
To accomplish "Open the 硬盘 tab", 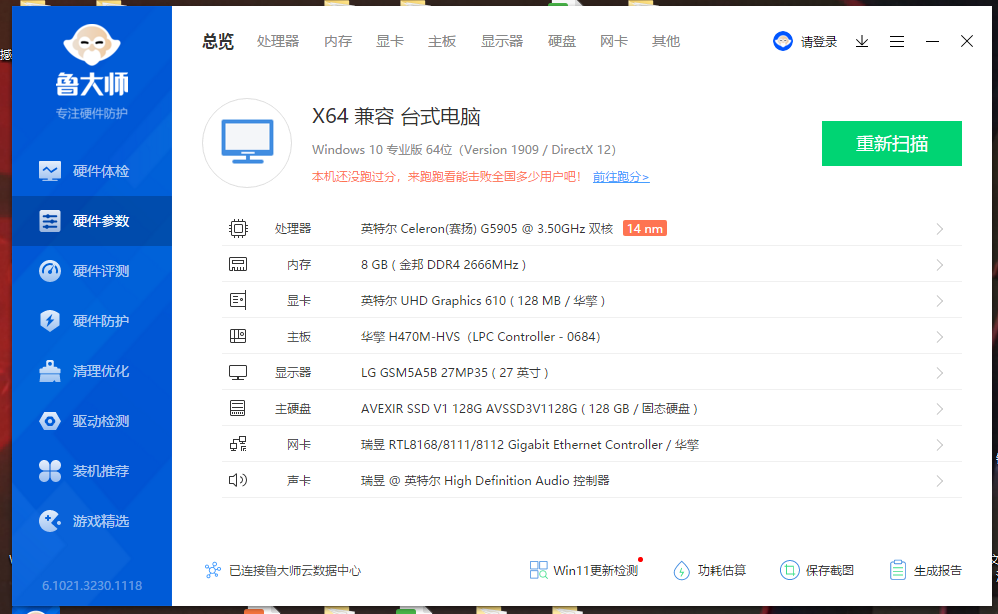I will click(562, 41).
